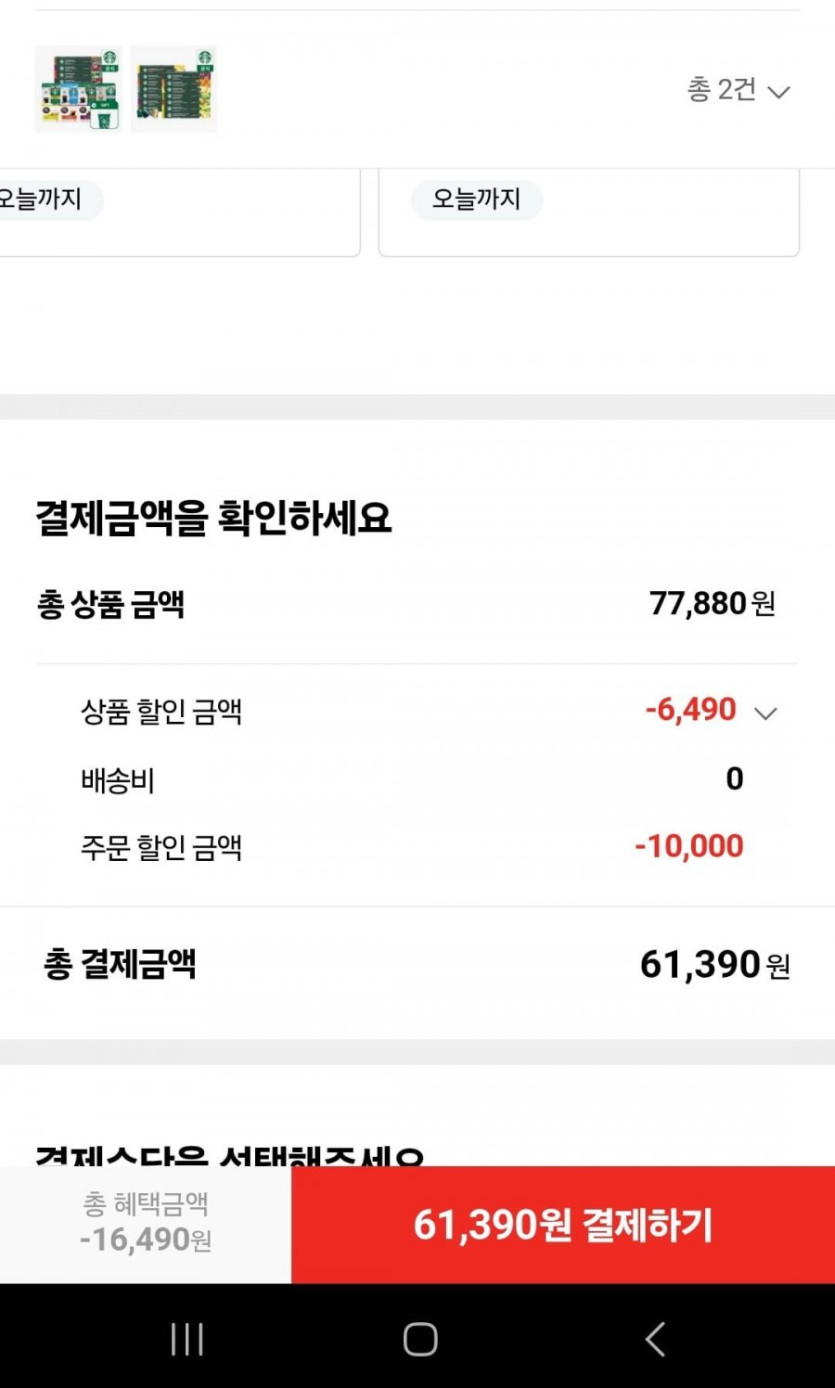Expand the 총 2건 order items list

pyautogui.click(x=738, y=90)
